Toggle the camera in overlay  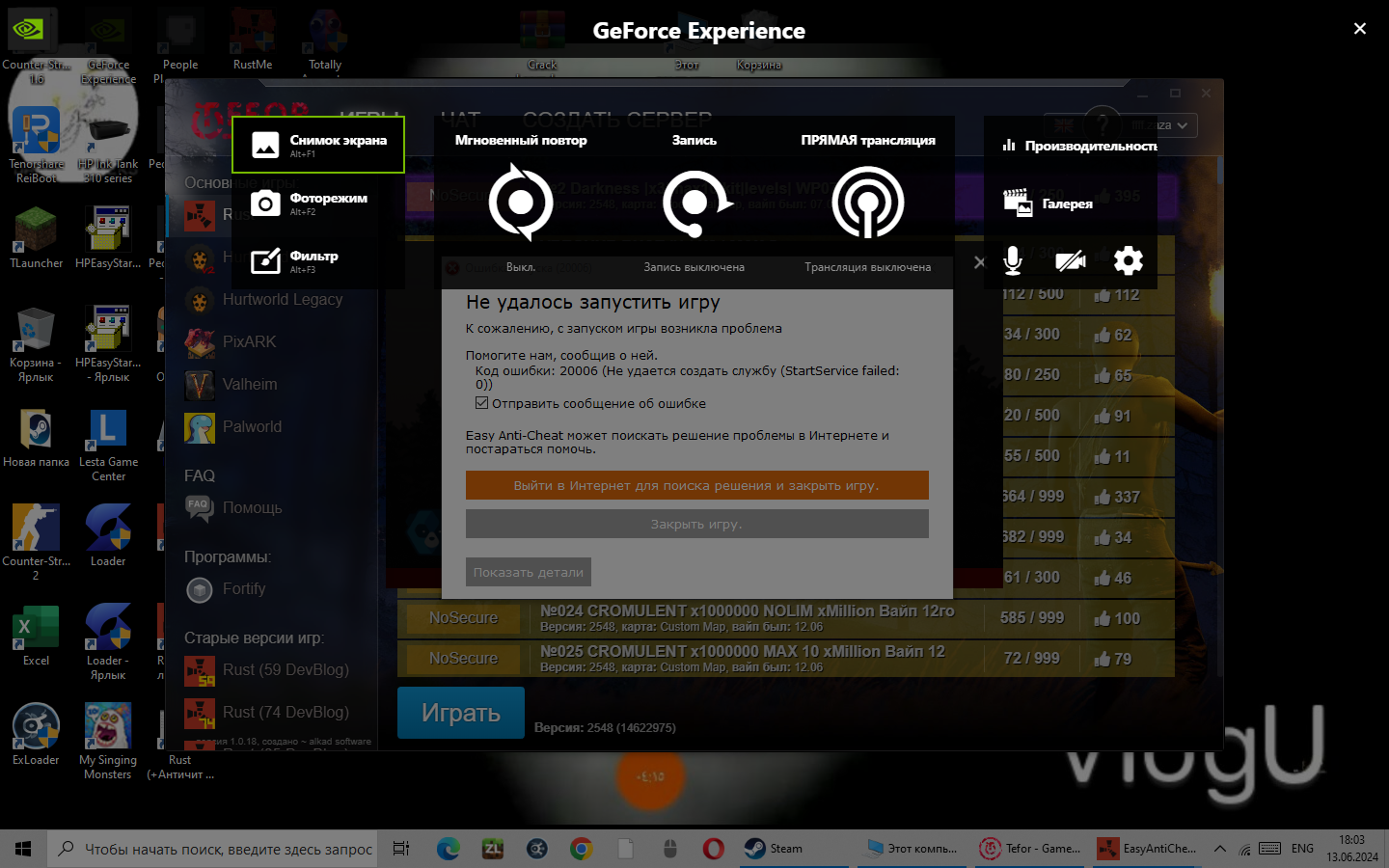(x=1071, y=260)
